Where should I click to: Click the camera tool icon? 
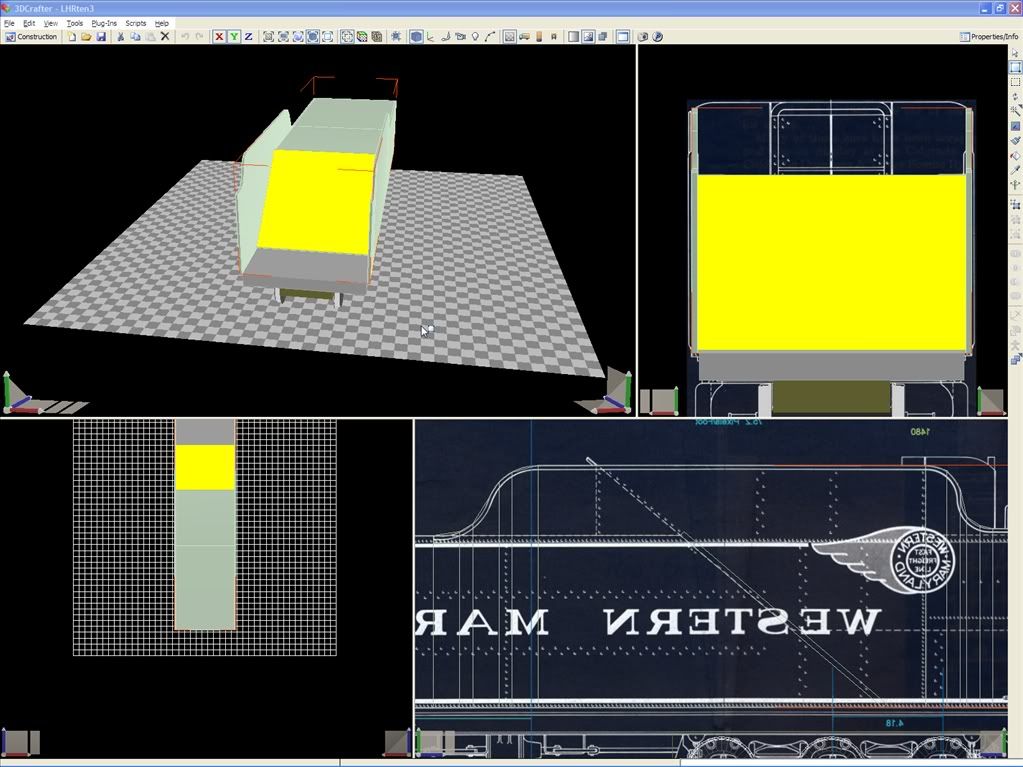tap(461, 37)
